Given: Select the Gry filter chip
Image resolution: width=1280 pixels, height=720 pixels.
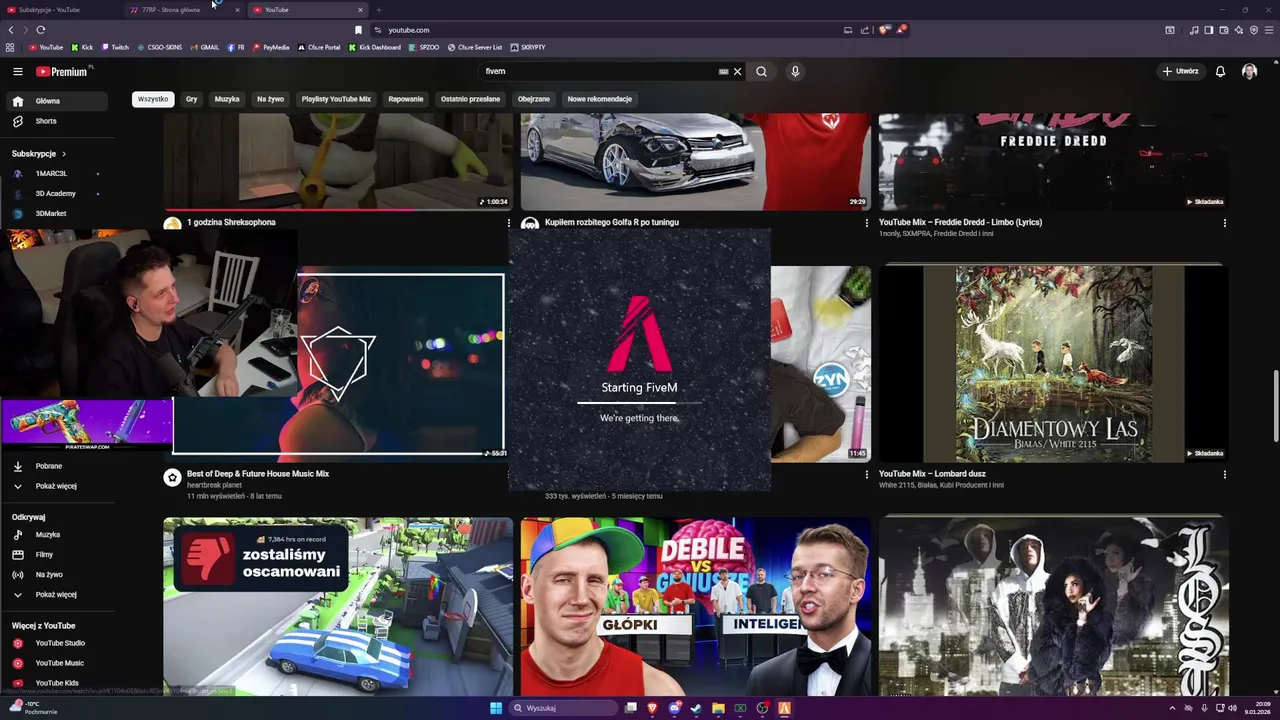Looking at the screenshot, I should click(x=191, y=99).
